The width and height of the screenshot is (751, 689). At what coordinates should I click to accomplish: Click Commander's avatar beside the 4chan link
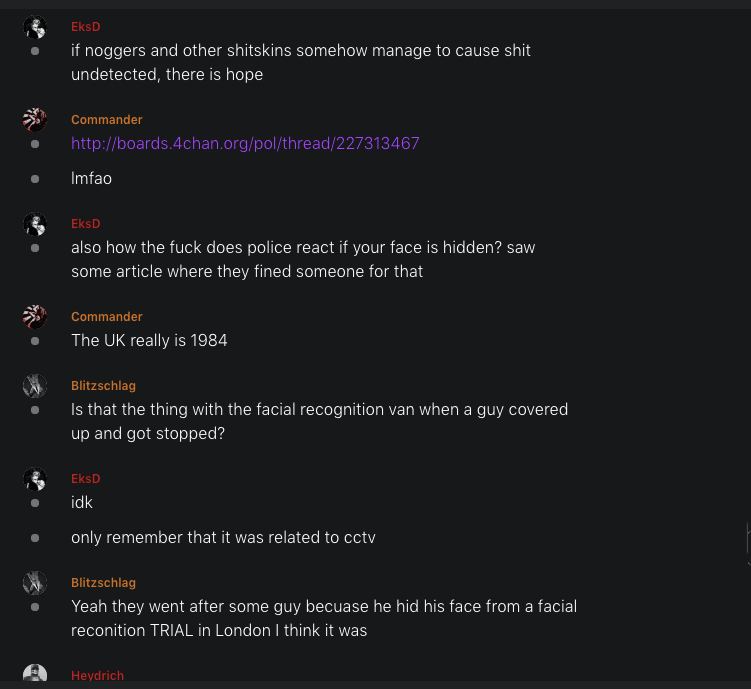35,121
